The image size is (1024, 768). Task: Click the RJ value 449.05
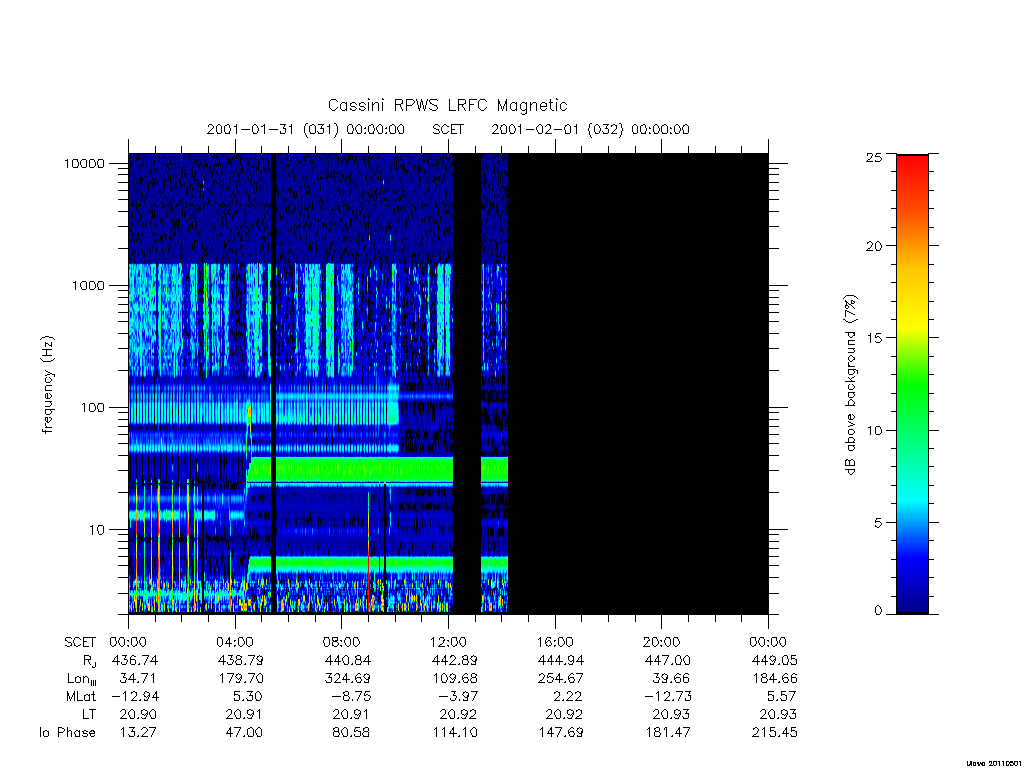775,660
